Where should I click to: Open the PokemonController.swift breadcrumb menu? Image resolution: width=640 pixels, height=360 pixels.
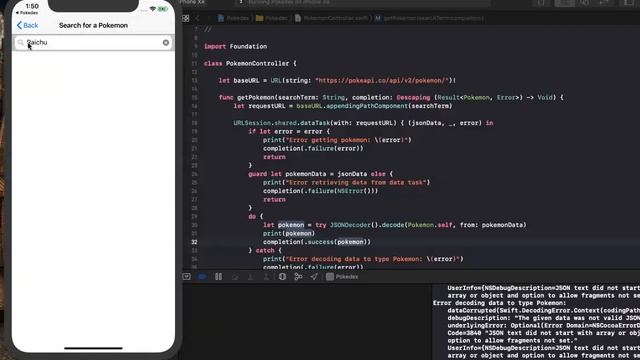click(331, 18)
